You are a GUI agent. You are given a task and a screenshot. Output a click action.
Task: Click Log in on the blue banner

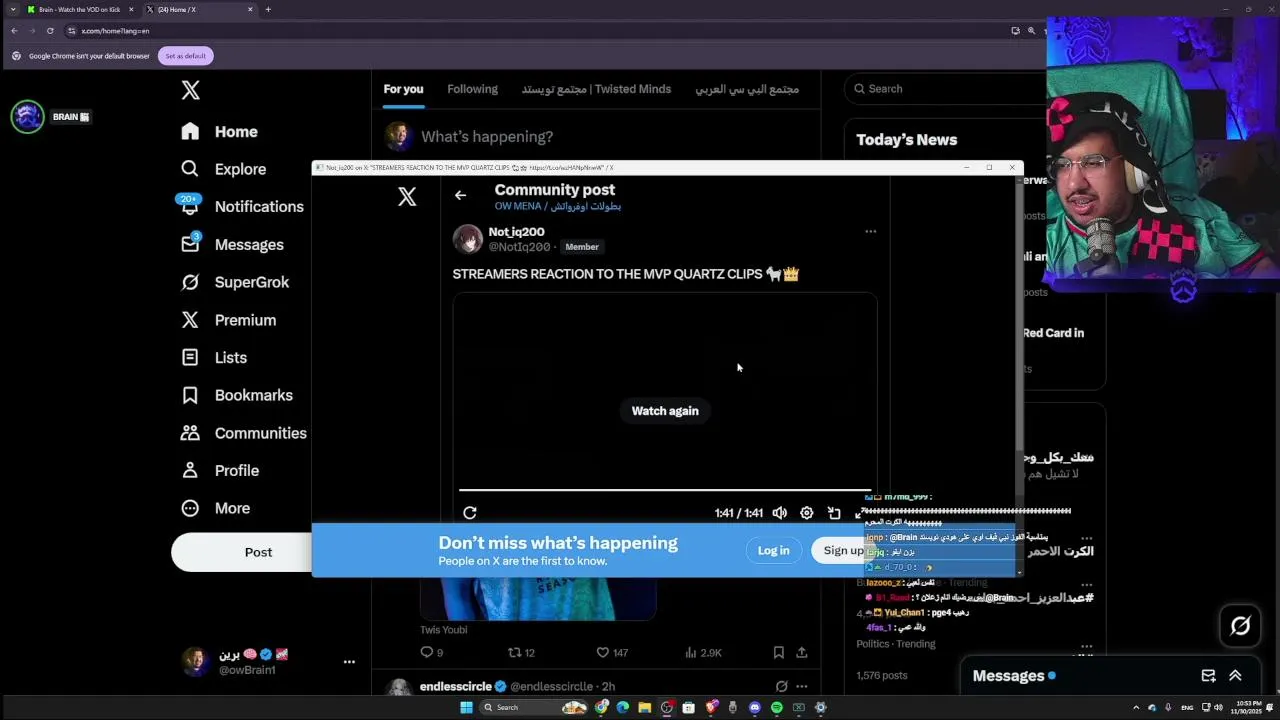pos(773,551)
